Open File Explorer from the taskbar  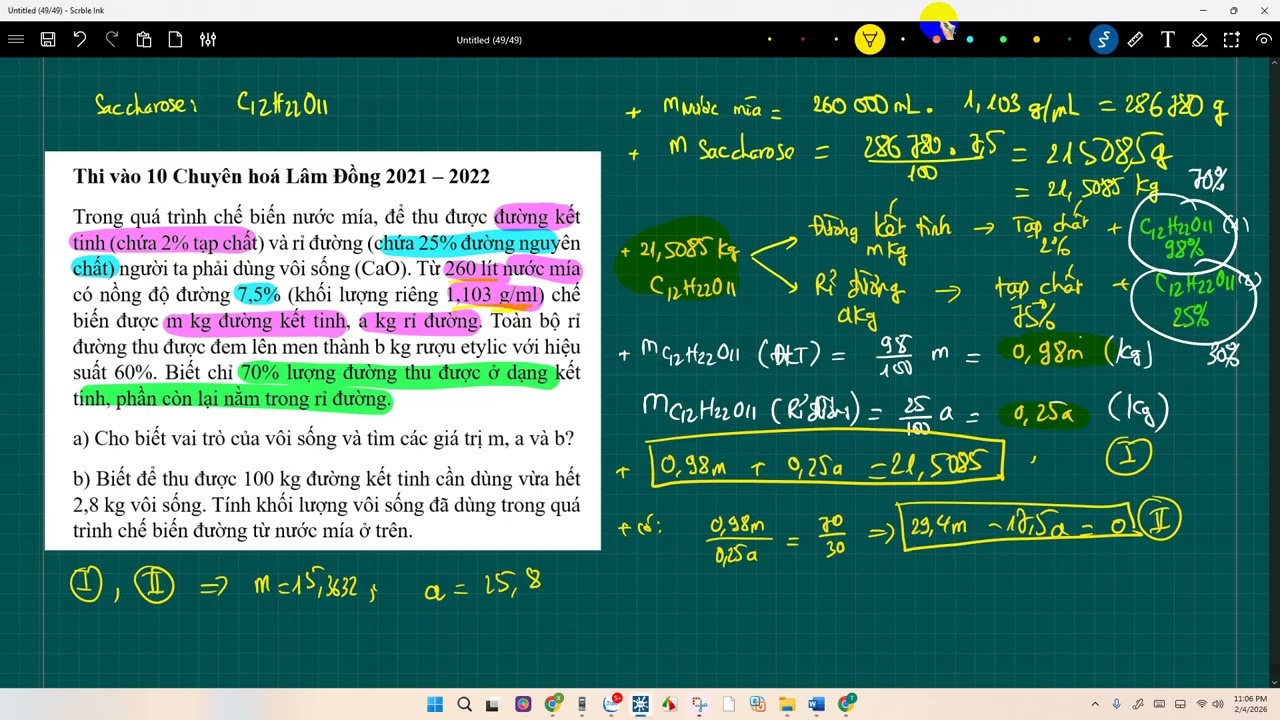pyautogui.click(x=787, y=704)
